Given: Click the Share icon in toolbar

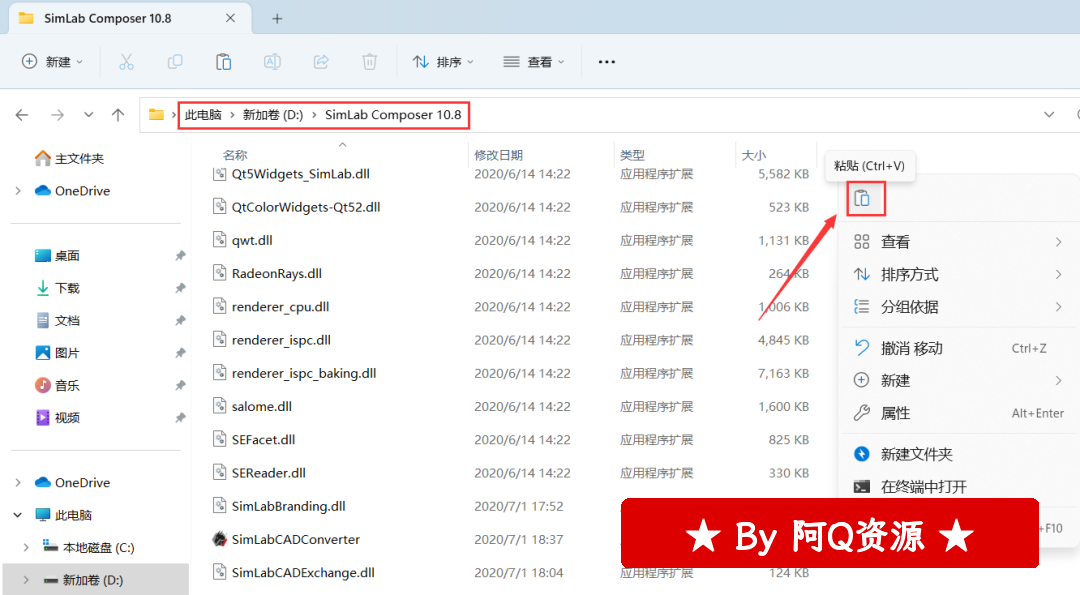Looking at the screenshot, I should pyautogui.click(x=321, y=62).
